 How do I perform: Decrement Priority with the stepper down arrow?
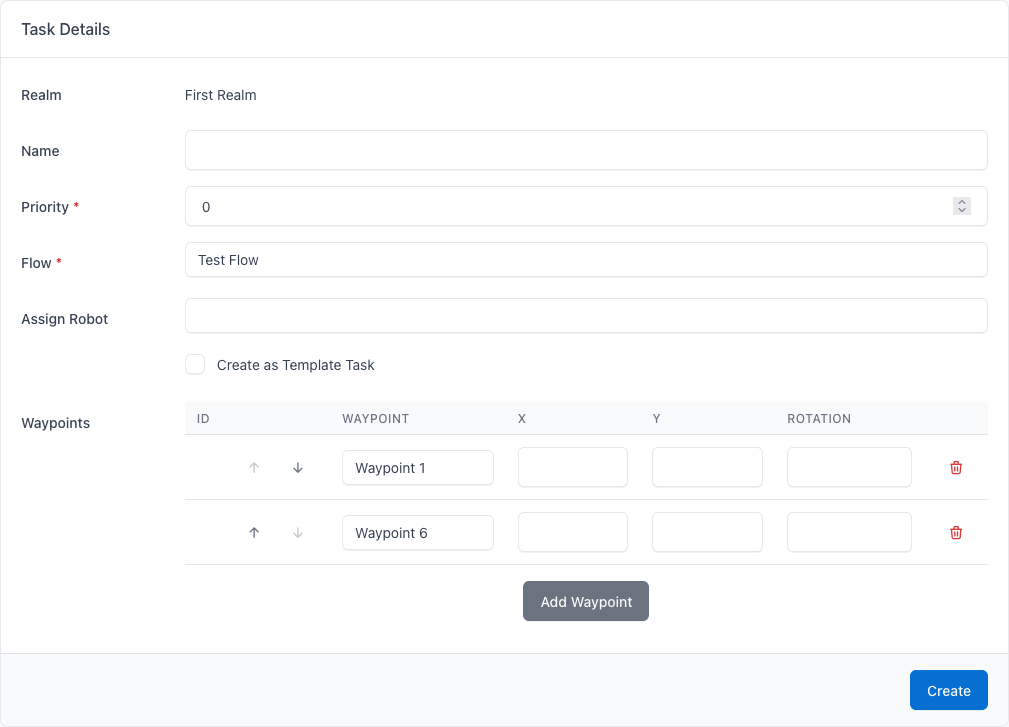pos(962,211)
